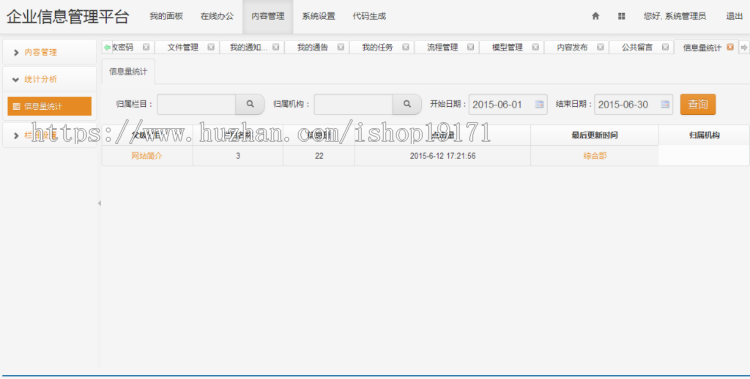Open 系统设置 in top navigation

tap(319, 16)
